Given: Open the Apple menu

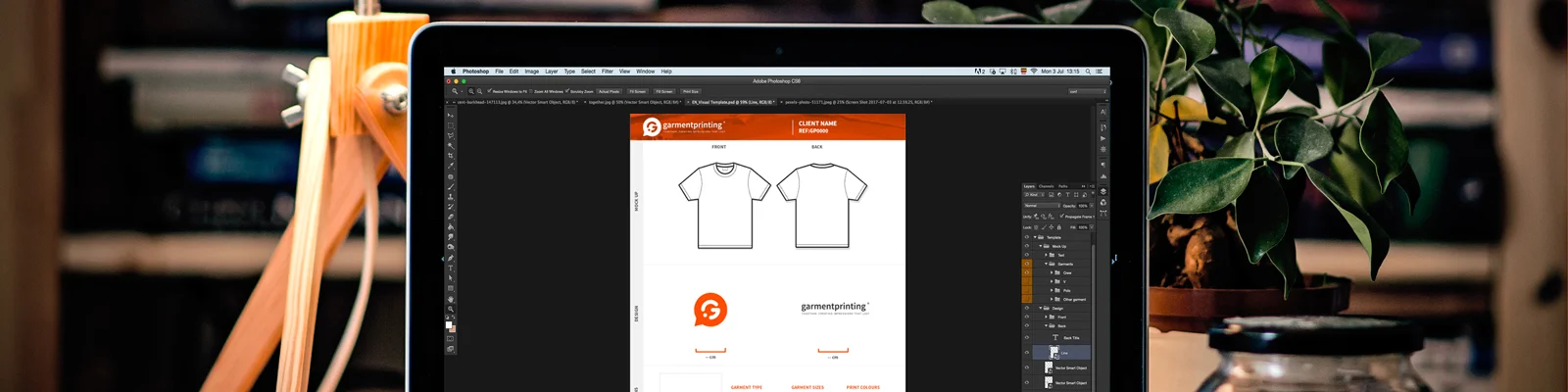Looking at the screenshot, I should point(454,72).
